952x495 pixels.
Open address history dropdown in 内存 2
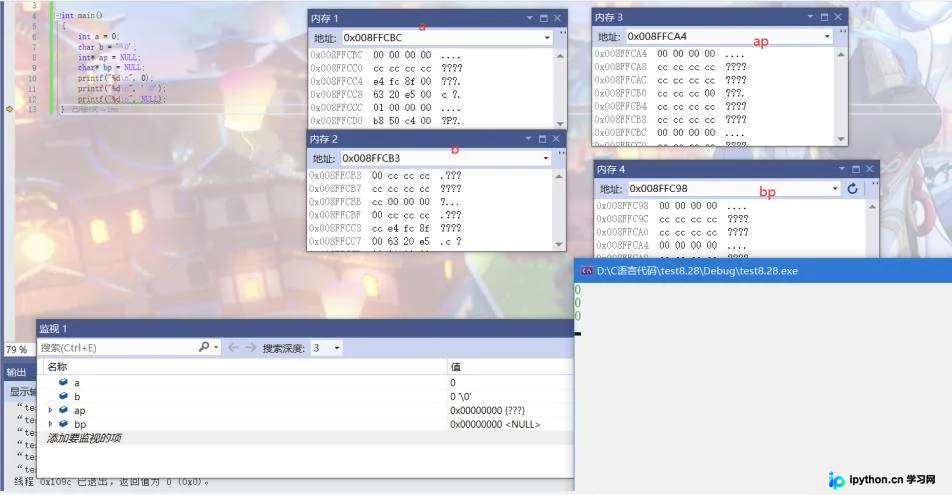[546, 158]
